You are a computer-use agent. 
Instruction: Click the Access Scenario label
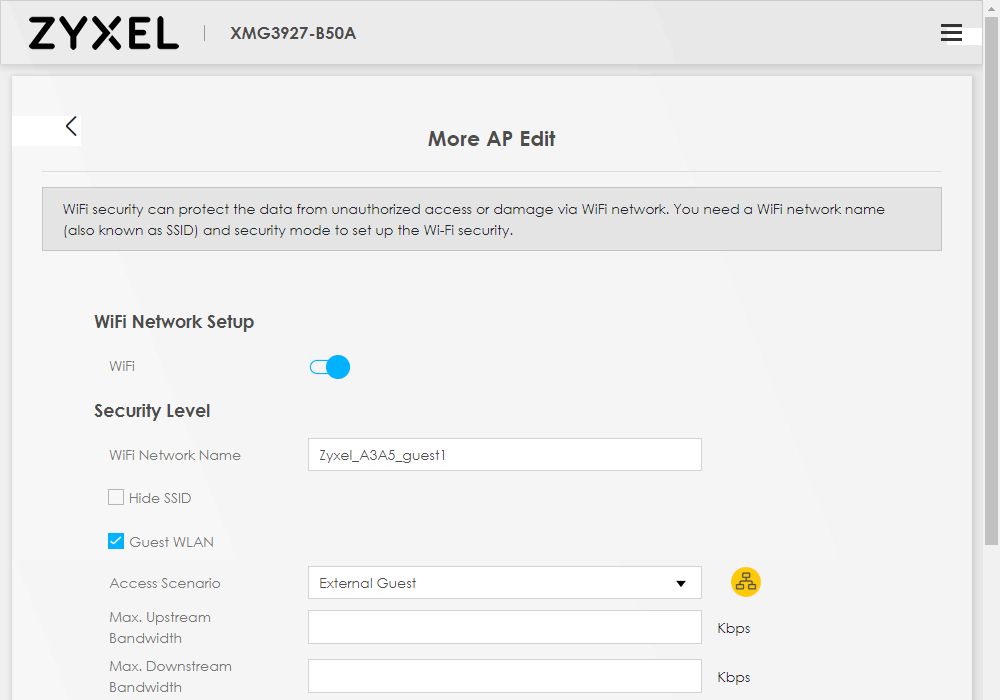pos(165,583)
